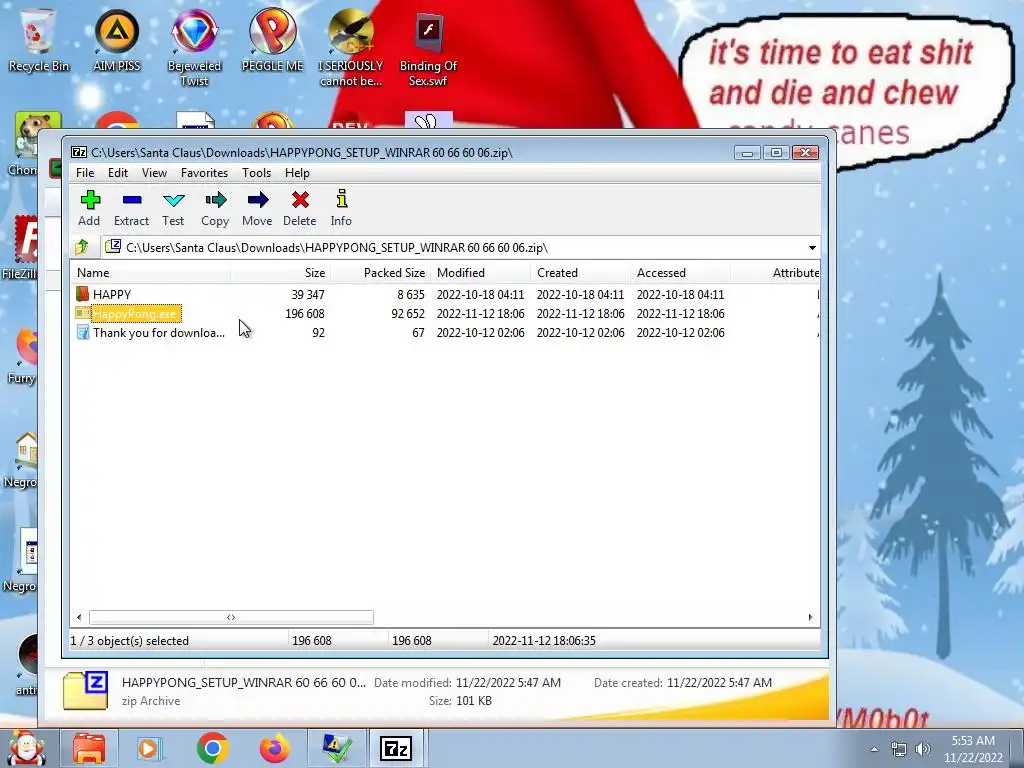1024x768 pixels.
Task: Sort by the Modified column header
Action: (480, 273)
